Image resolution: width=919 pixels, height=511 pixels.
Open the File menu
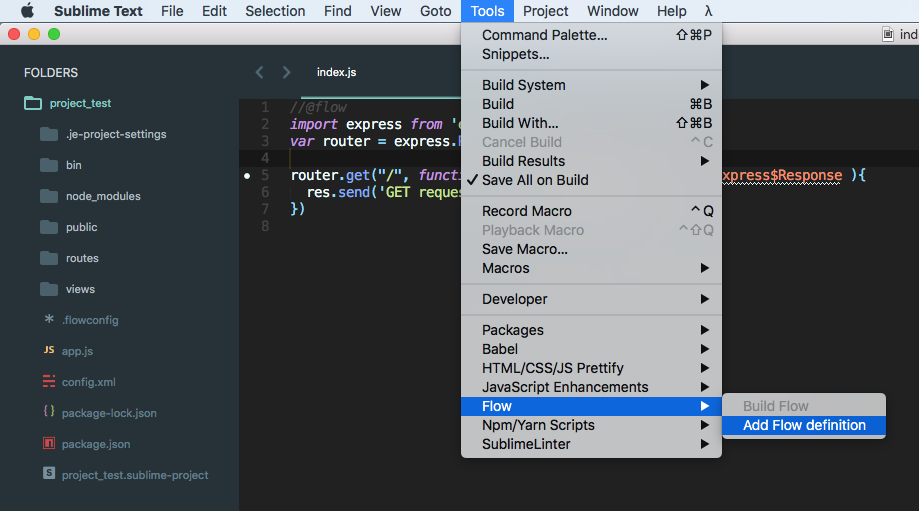172,11
